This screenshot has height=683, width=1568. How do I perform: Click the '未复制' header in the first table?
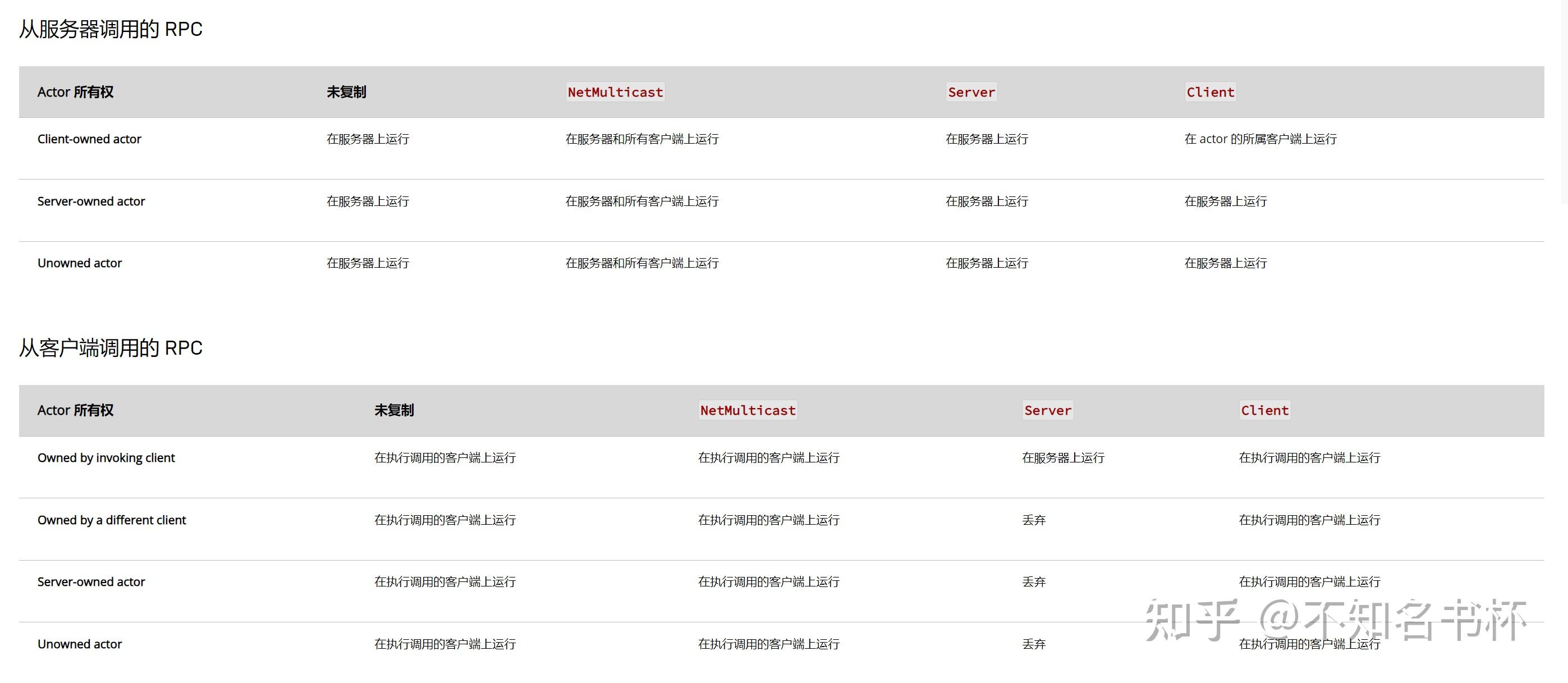click(x=346, y=92)
